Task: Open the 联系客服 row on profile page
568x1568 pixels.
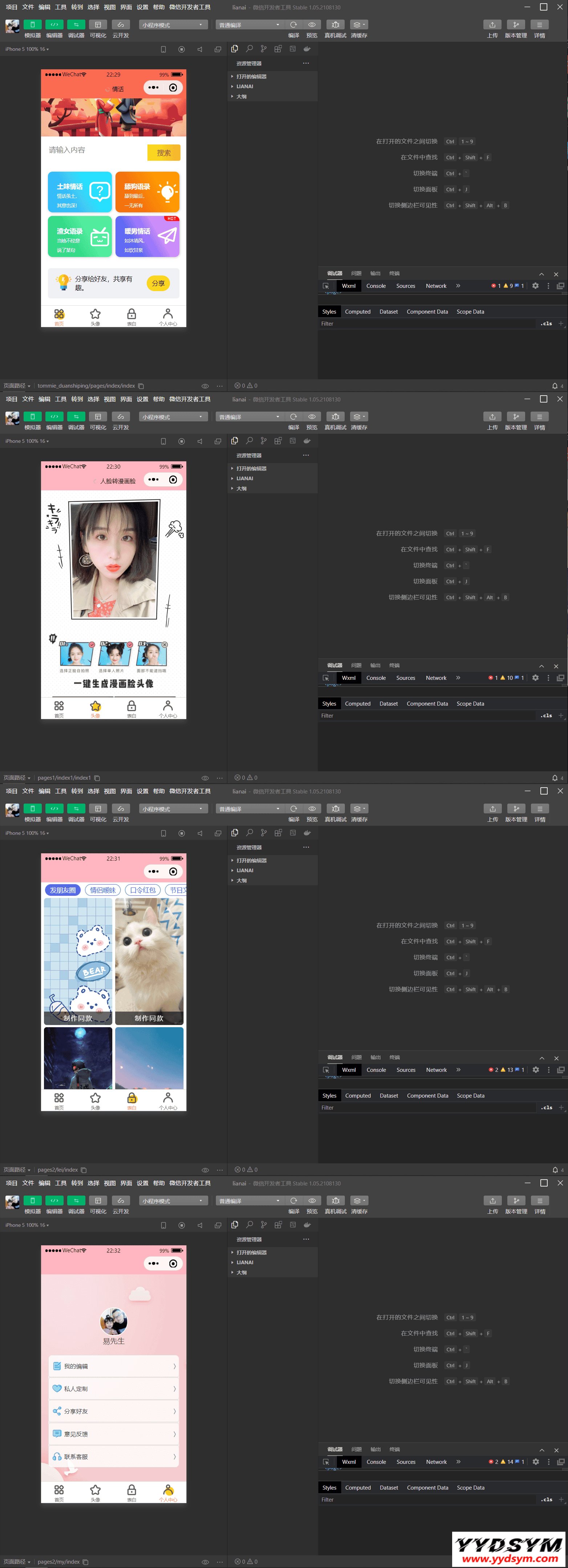Action: [114, 1457]
